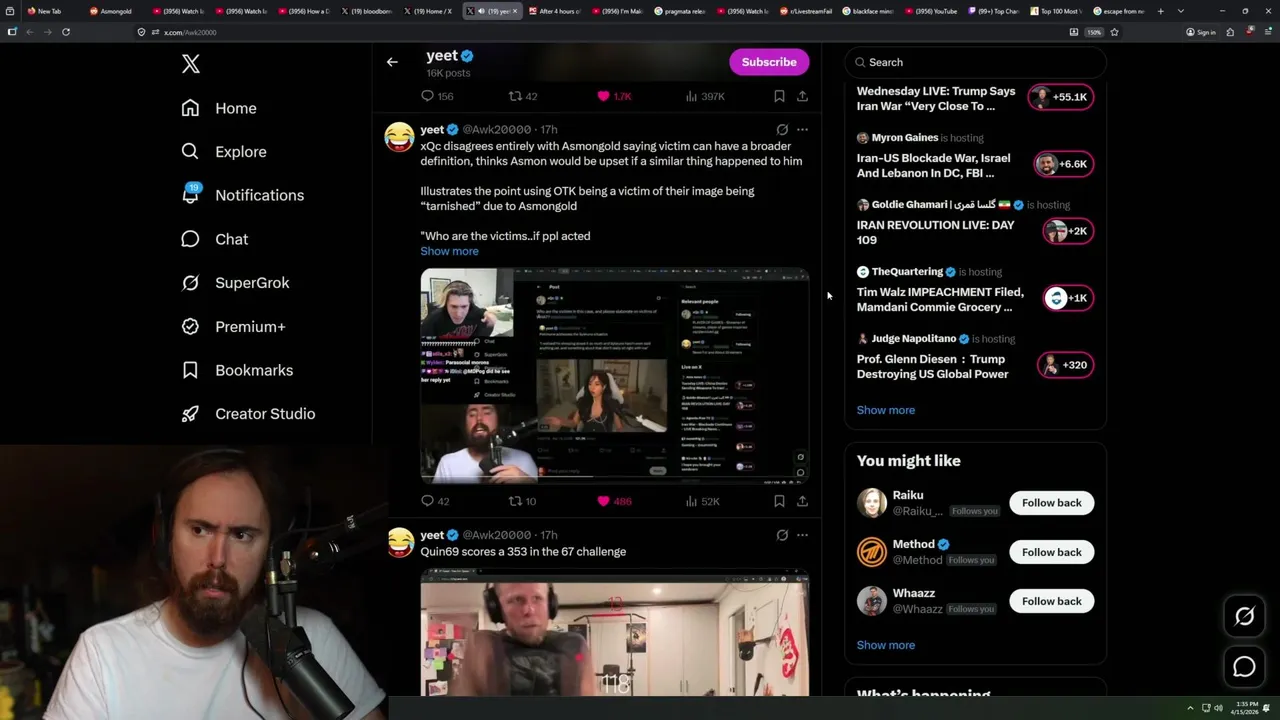Unlike the post with 486 likes
This screenshot has height=720, width=1280.
click(614, 501)
